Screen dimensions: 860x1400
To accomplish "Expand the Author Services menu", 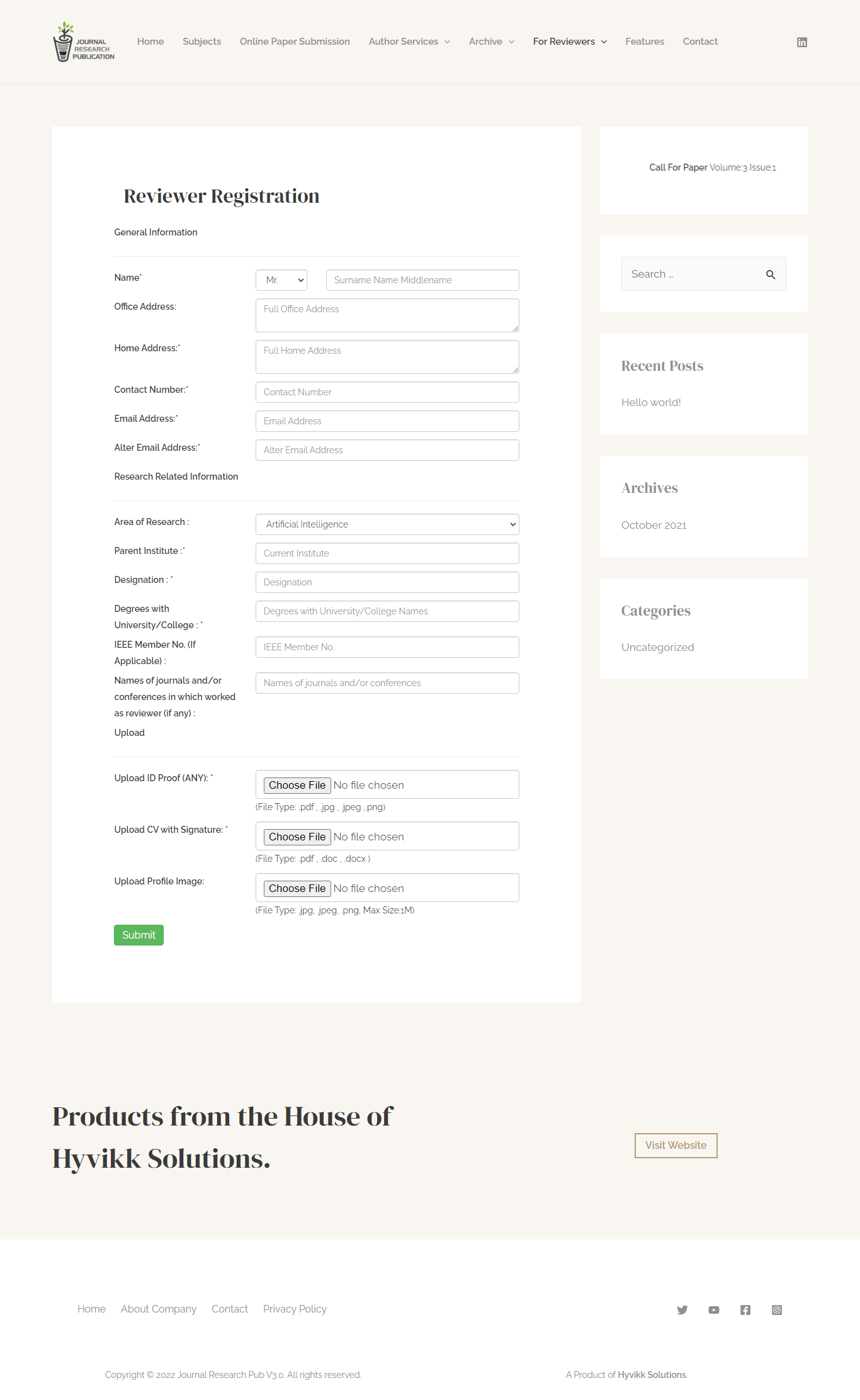I will pos(409,42).
